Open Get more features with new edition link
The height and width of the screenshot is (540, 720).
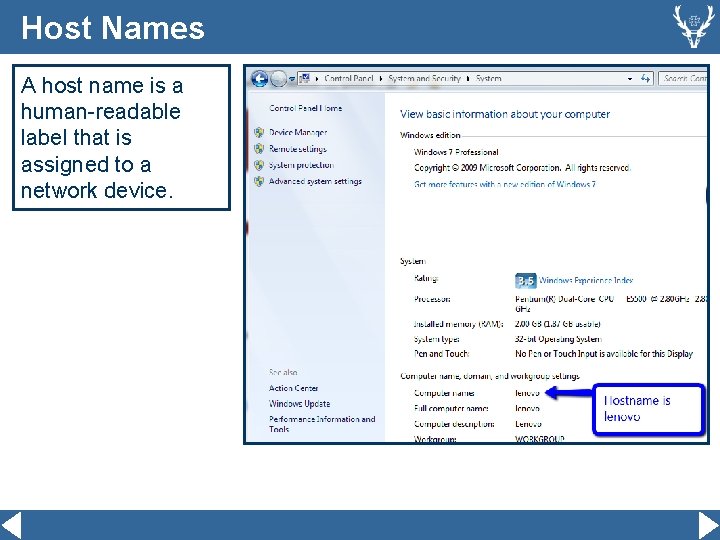pos(505,184)
